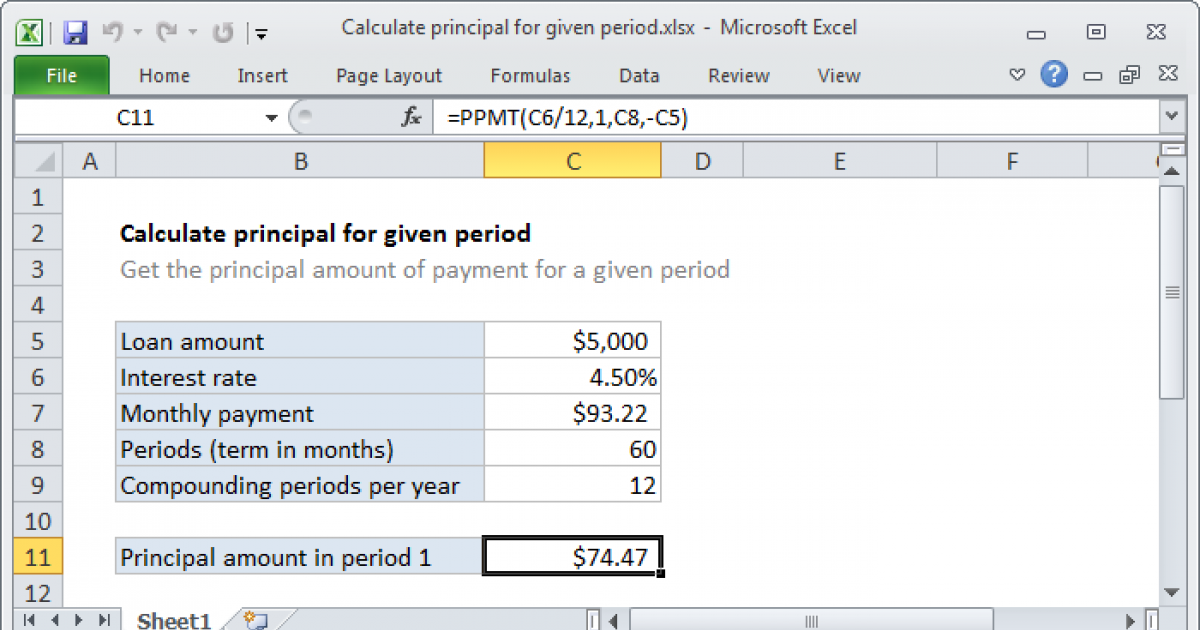Click the Undo arrow icon
Viewport: 1200px width, 630px height.
pyautogui.click(x=112, y=32)
